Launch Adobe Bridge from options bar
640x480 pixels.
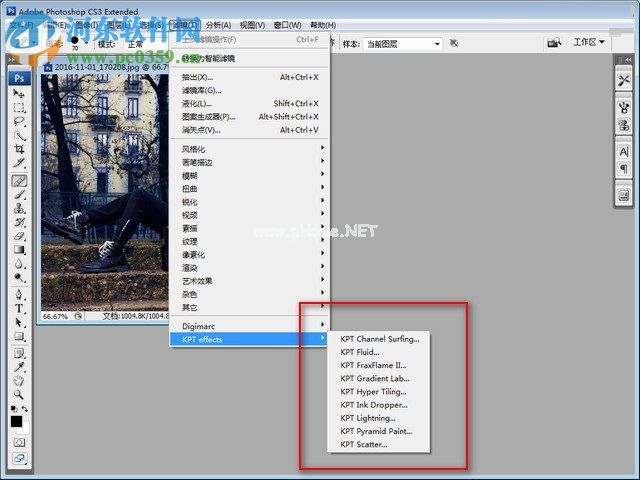554,42
